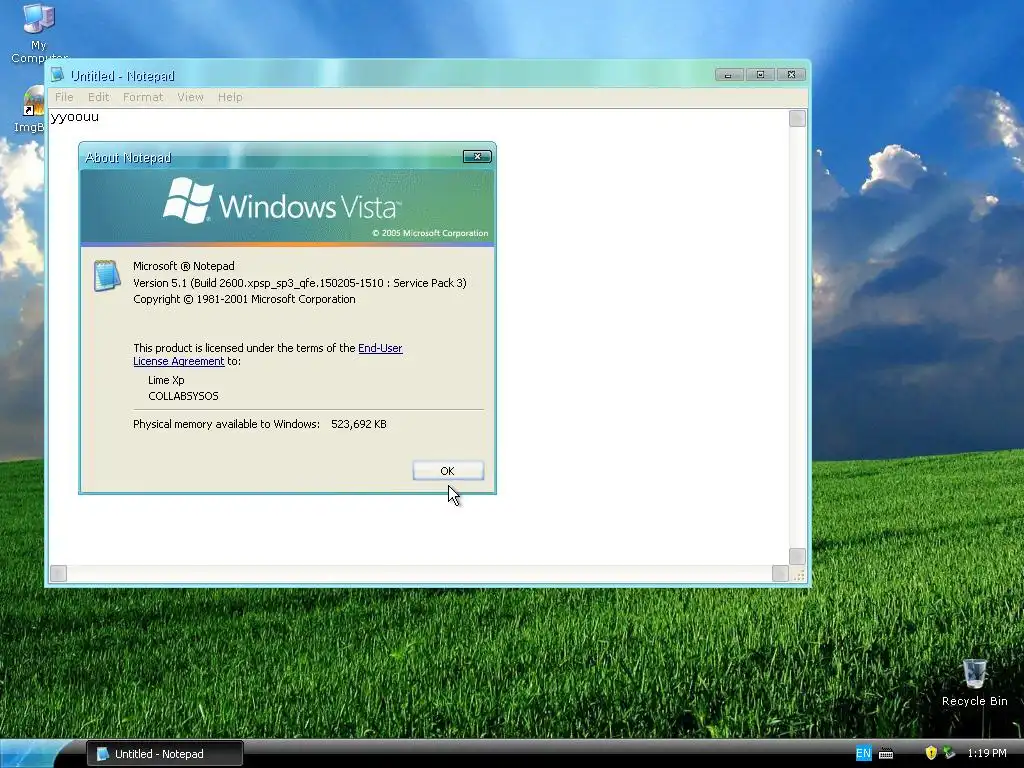Click the Windows Vista banner logo
This screenshot has width=1024, height=768.
click(283, 203)
